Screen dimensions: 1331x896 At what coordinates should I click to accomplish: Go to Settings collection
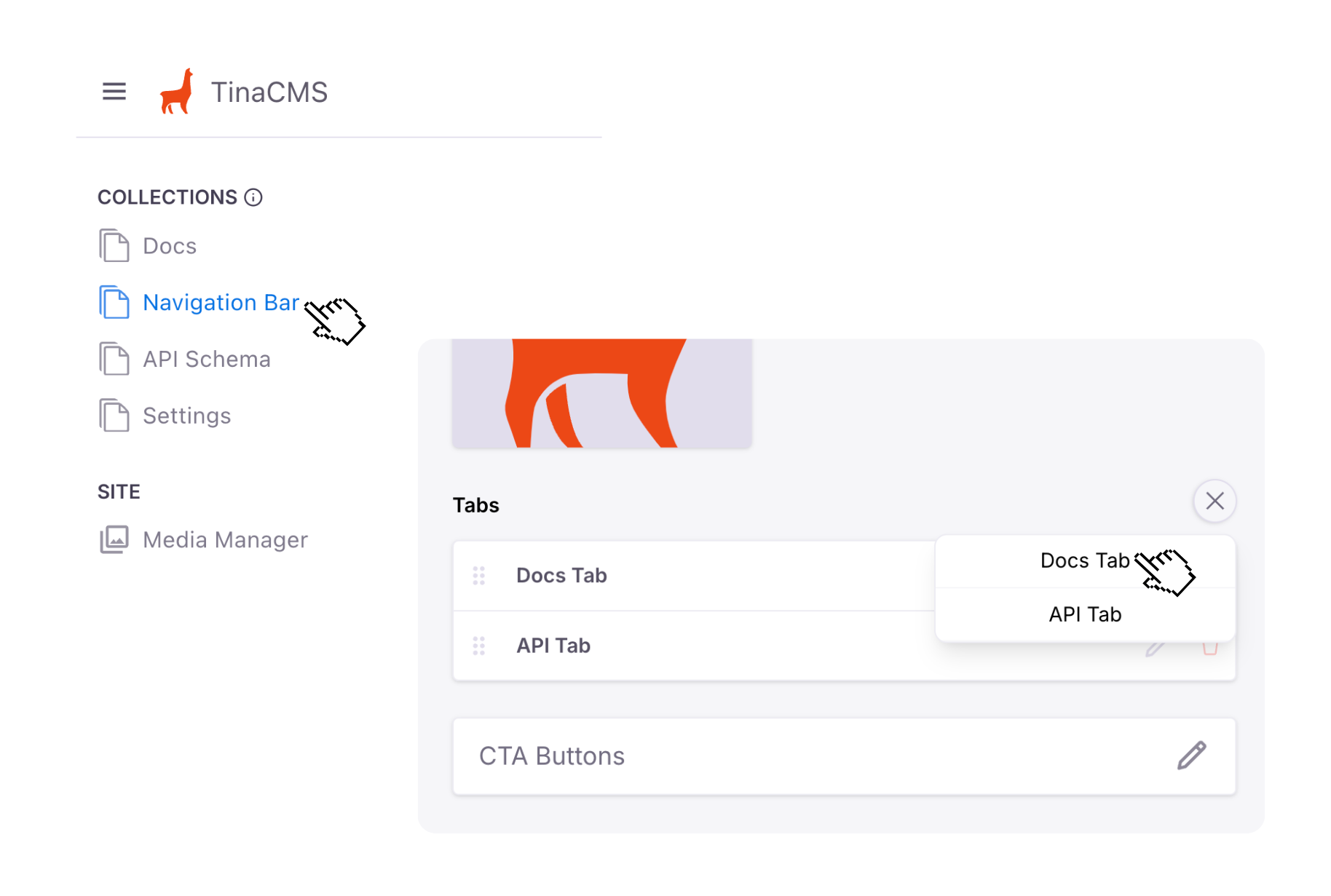point(187,416)
